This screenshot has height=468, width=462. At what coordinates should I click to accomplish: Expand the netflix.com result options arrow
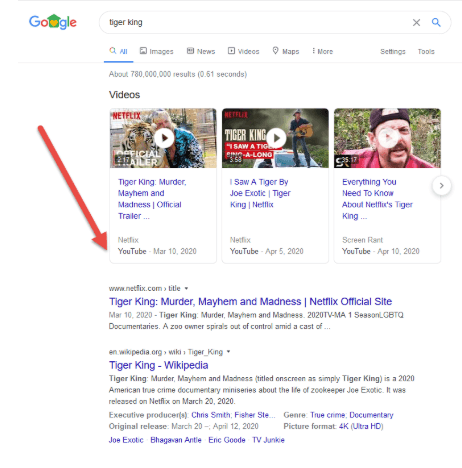pyautogui.click(x=186, y=288)
